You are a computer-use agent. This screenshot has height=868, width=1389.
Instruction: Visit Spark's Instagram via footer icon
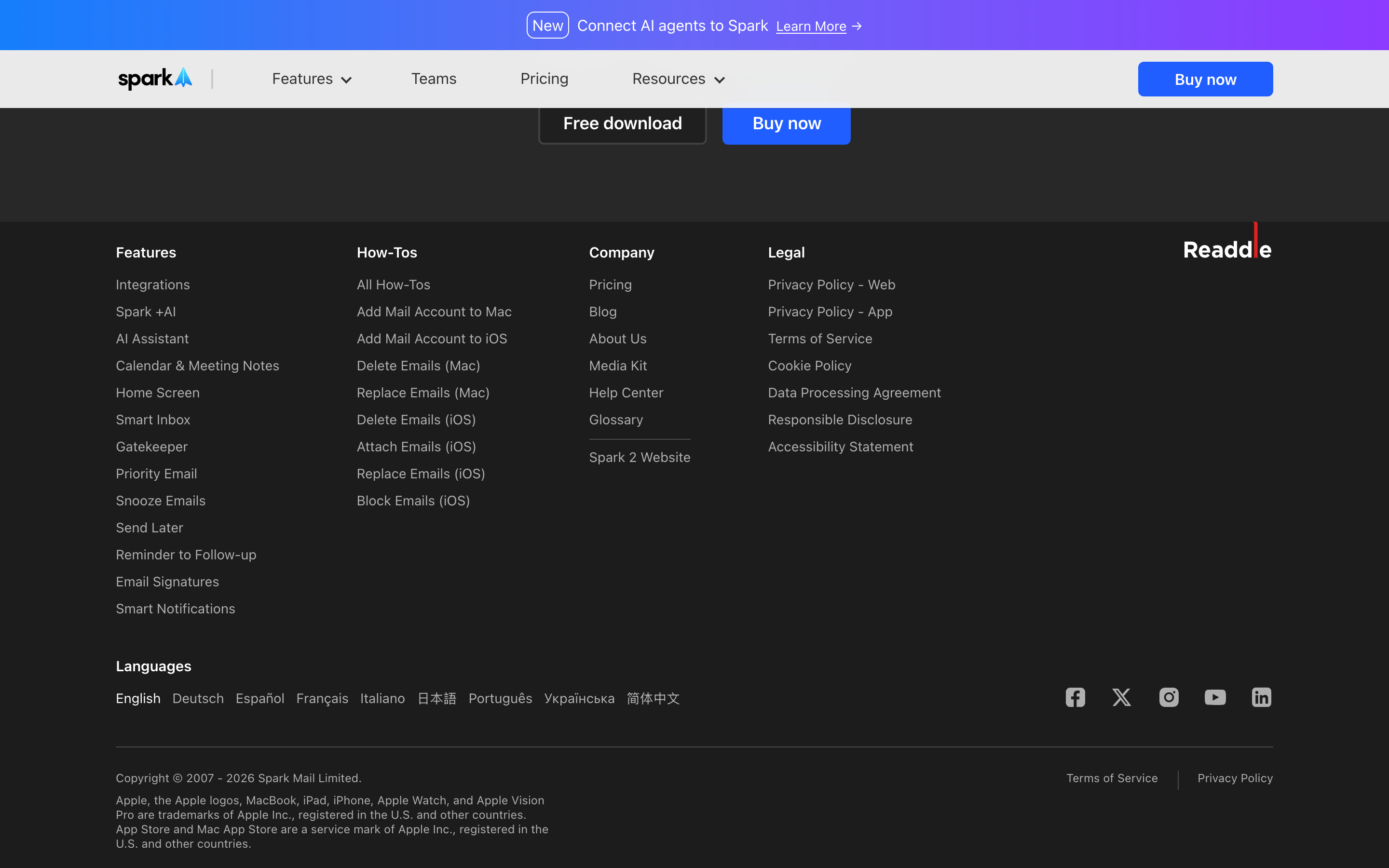(x=1169, y=697)
